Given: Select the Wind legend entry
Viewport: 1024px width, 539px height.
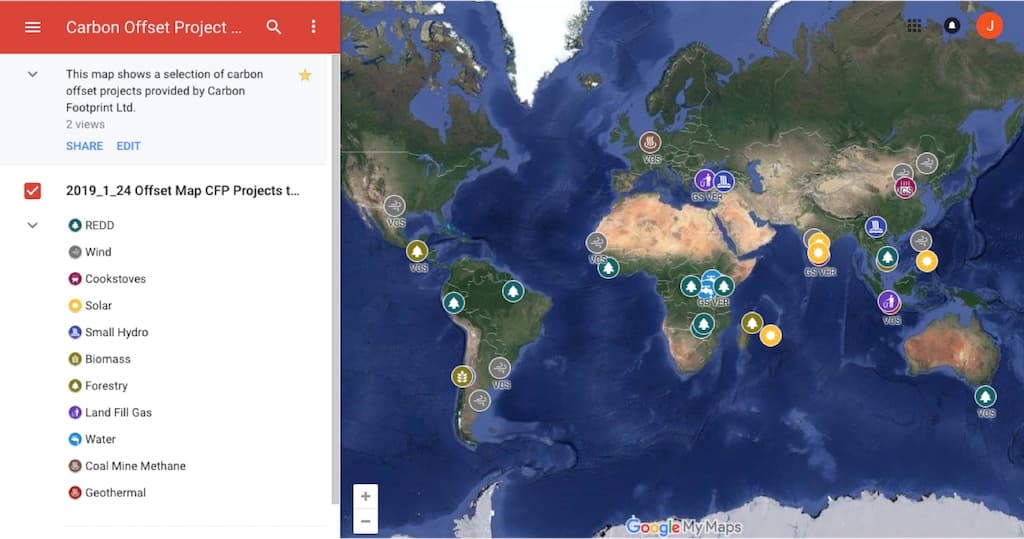Looking at the screenshot, I should click(90, 252).
